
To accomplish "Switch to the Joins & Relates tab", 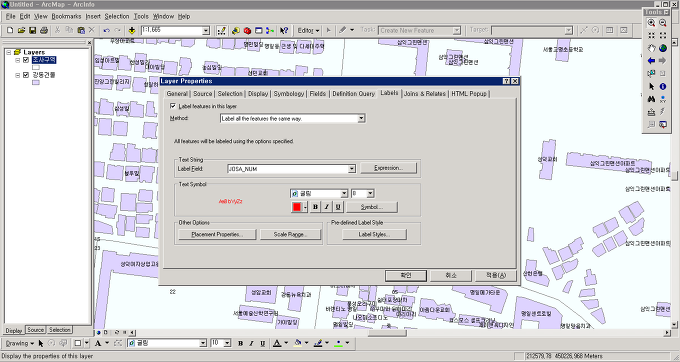I will [425, 94].
